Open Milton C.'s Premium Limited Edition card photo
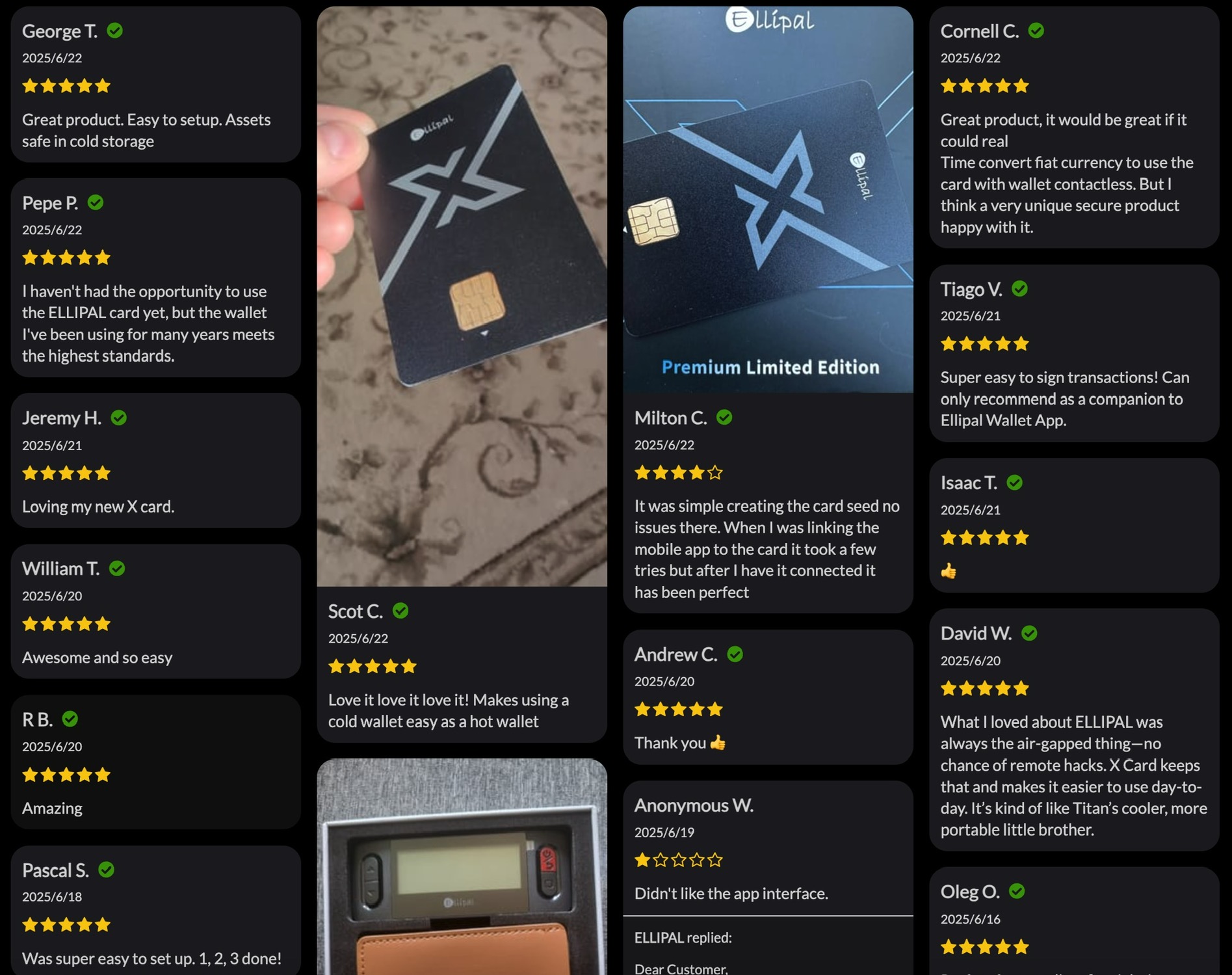1232x975 pixels. (768, 200)
